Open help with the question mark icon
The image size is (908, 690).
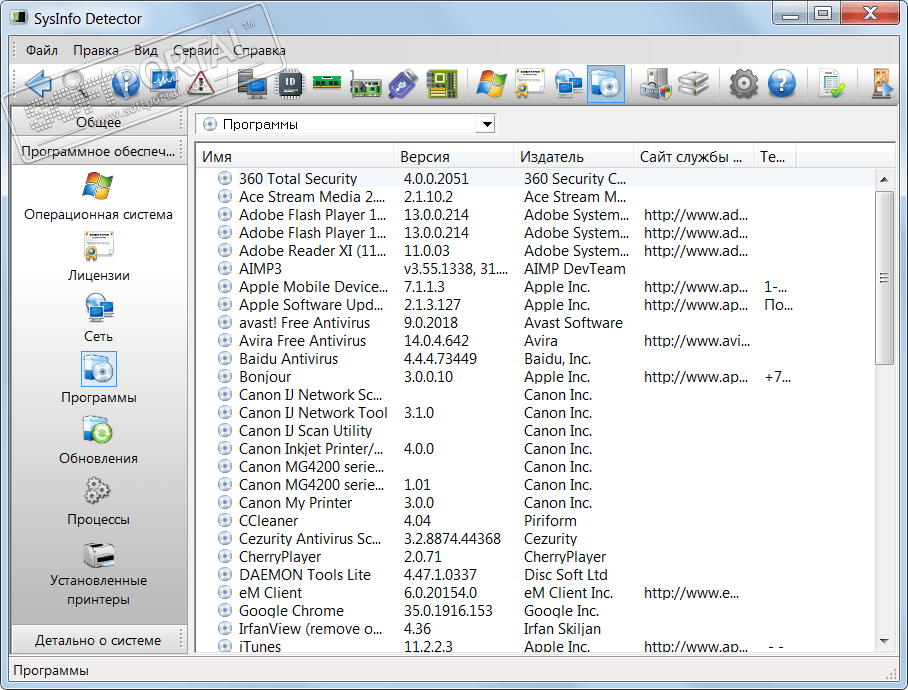781,85
